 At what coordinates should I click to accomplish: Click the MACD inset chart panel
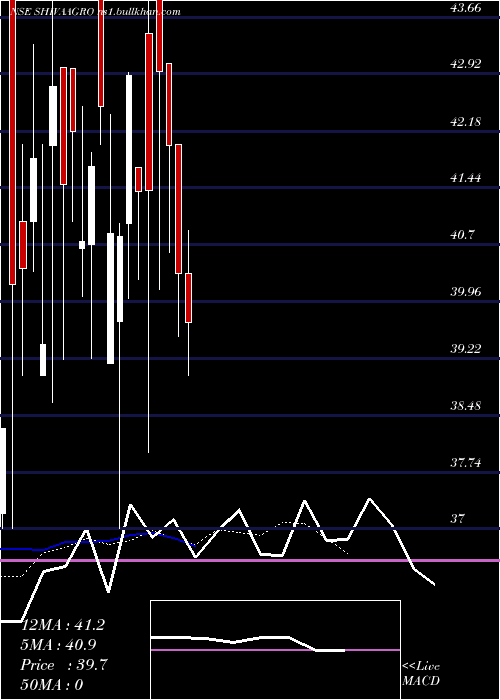coord(275,650)
